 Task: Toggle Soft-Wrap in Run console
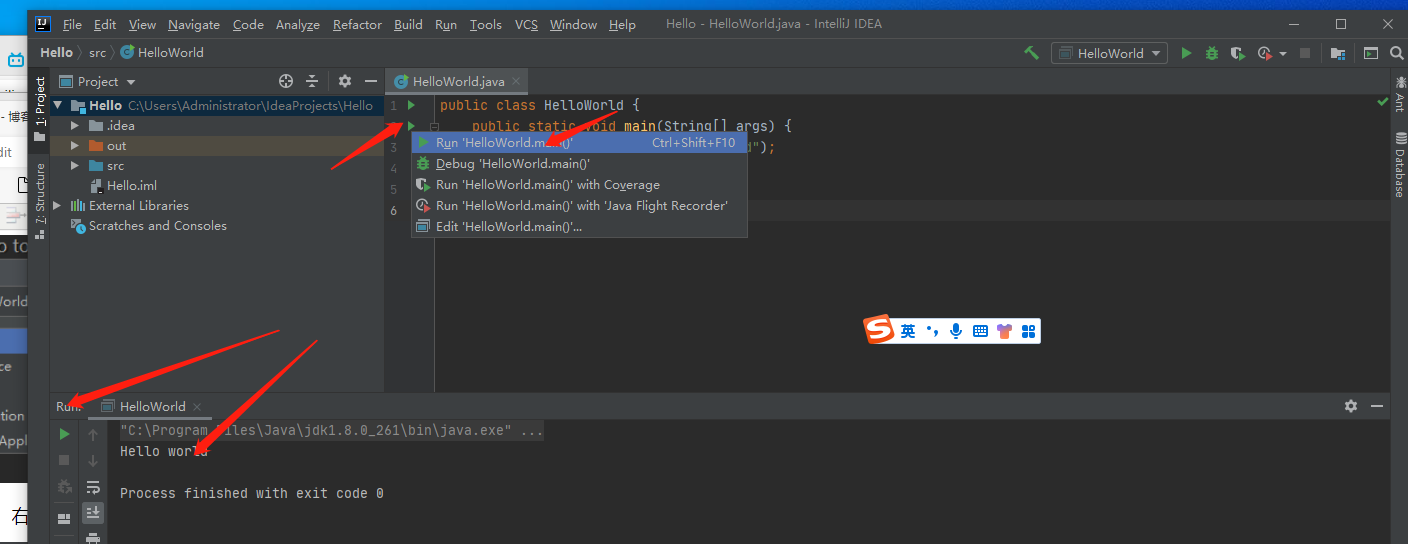coord(93,487)
